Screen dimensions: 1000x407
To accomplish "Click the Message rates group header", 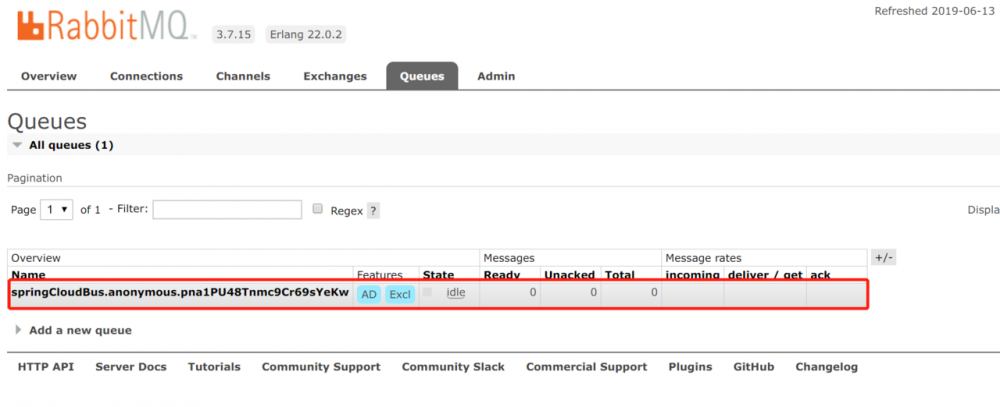I will (x=703, y=258).
